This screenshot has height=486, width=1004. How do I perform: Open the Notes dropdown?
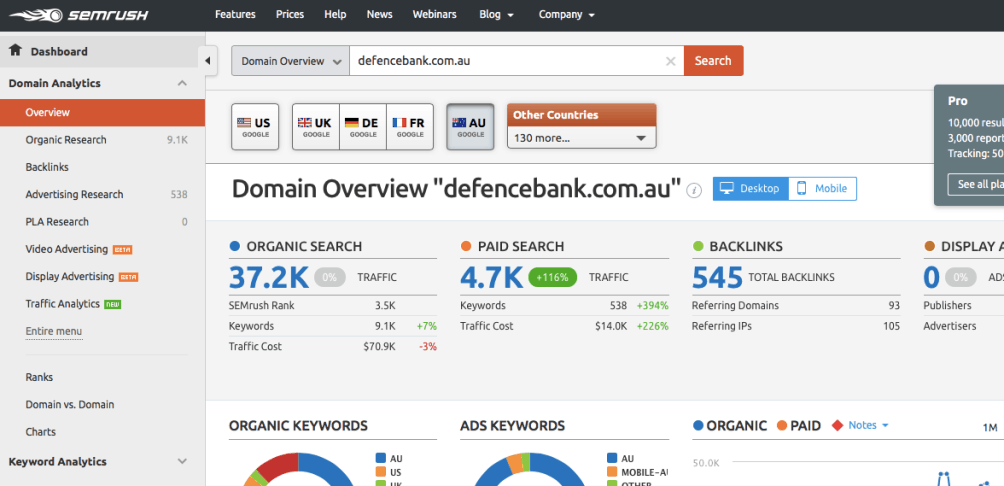(868, 425)
